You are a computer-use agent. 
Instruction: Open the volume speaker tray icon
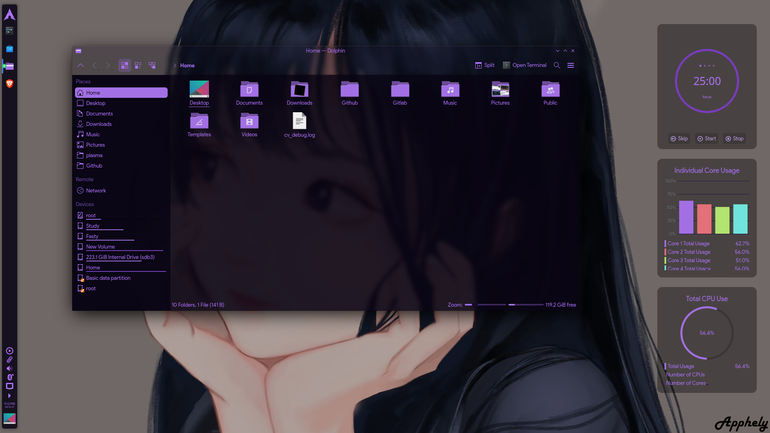click(x=9, y=369)
